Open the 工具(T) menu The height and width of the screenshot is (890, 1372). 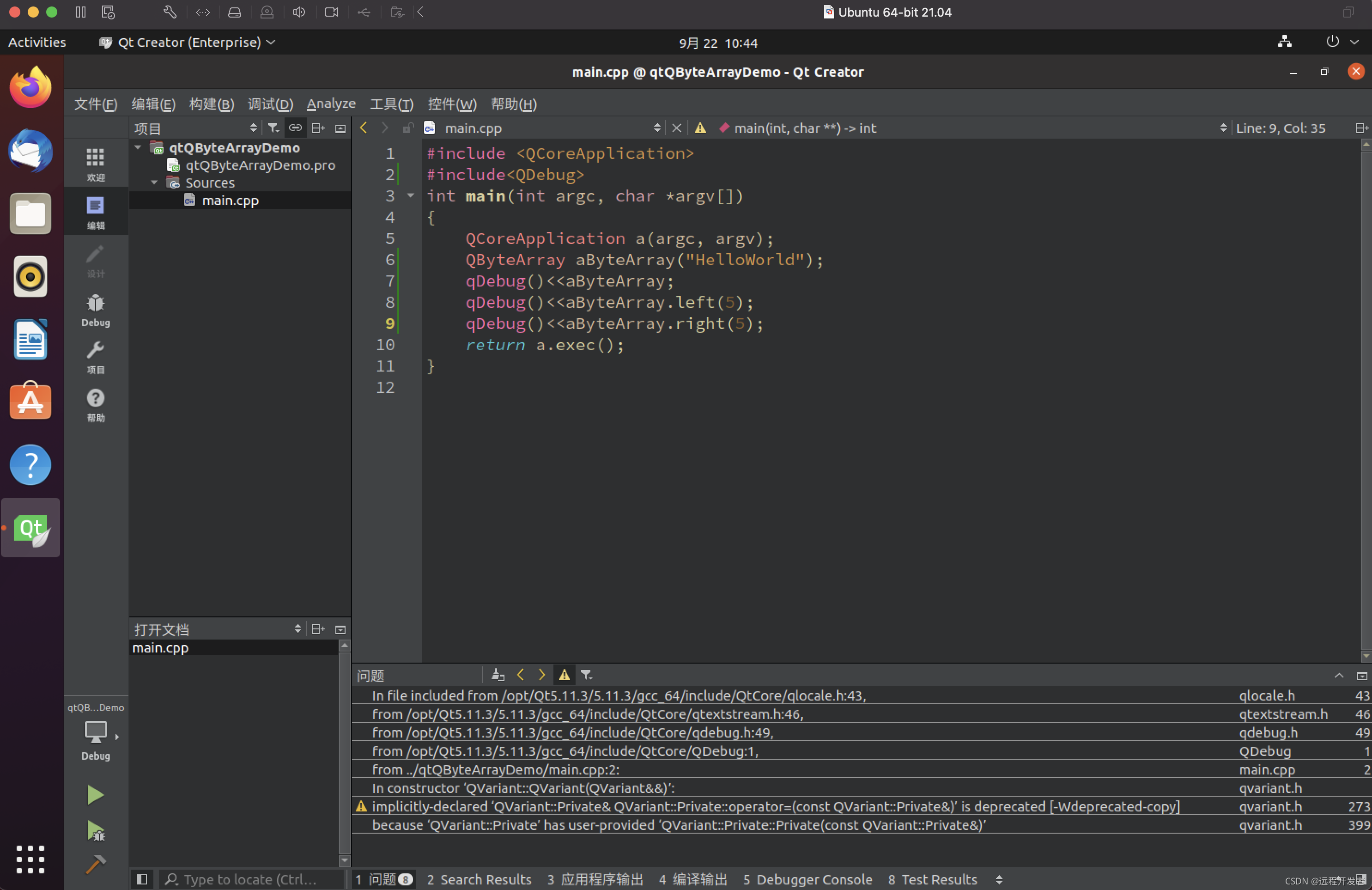point(391,104)
